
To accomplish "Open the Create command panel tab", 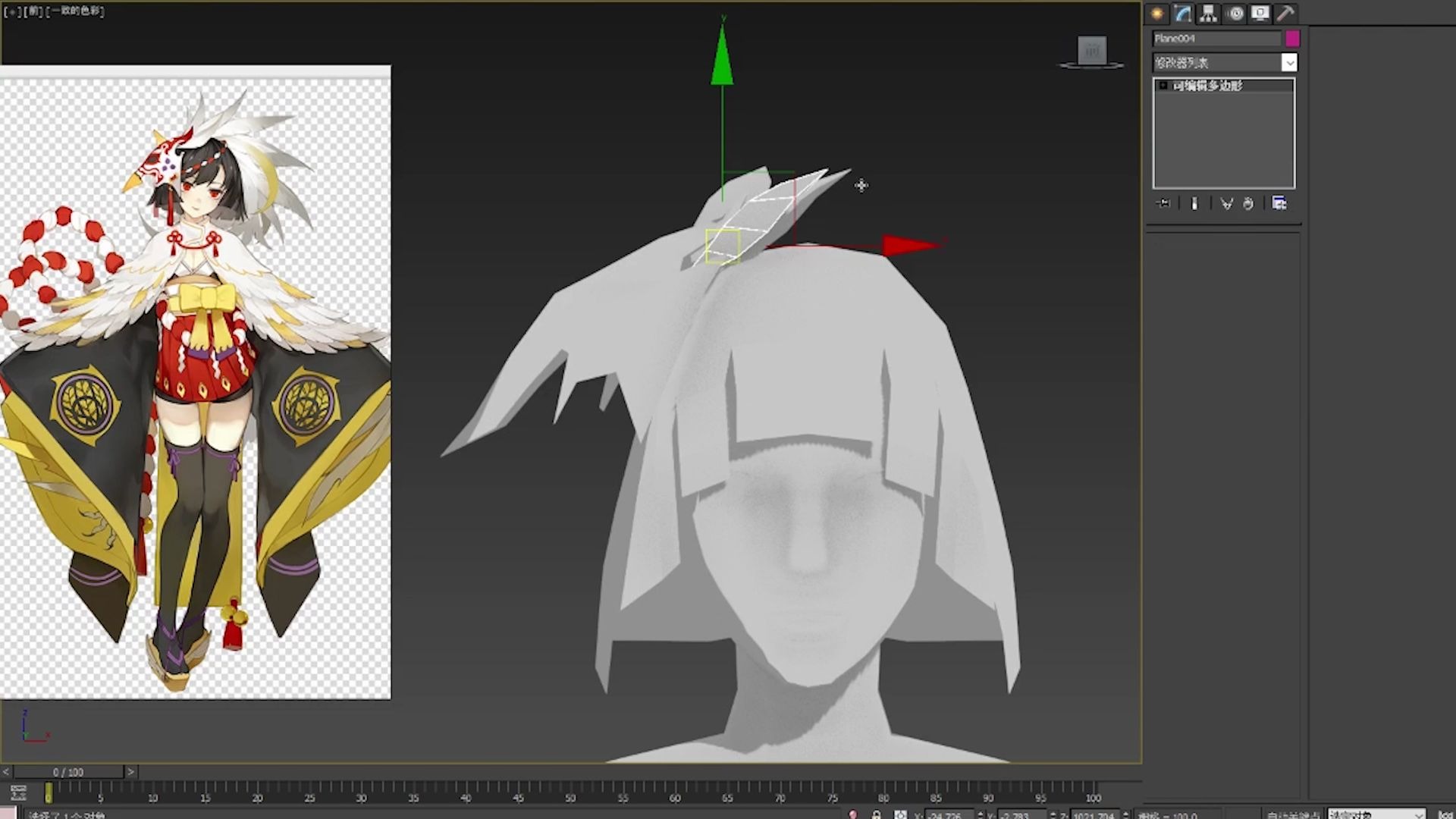I will tap(1157, 13).
